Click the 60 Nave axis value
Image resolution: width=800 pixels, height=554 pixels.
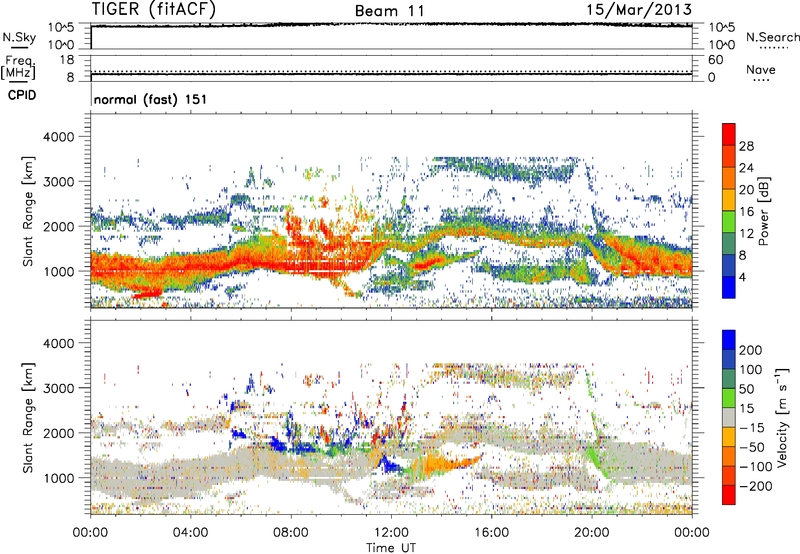tap(716, 60)
